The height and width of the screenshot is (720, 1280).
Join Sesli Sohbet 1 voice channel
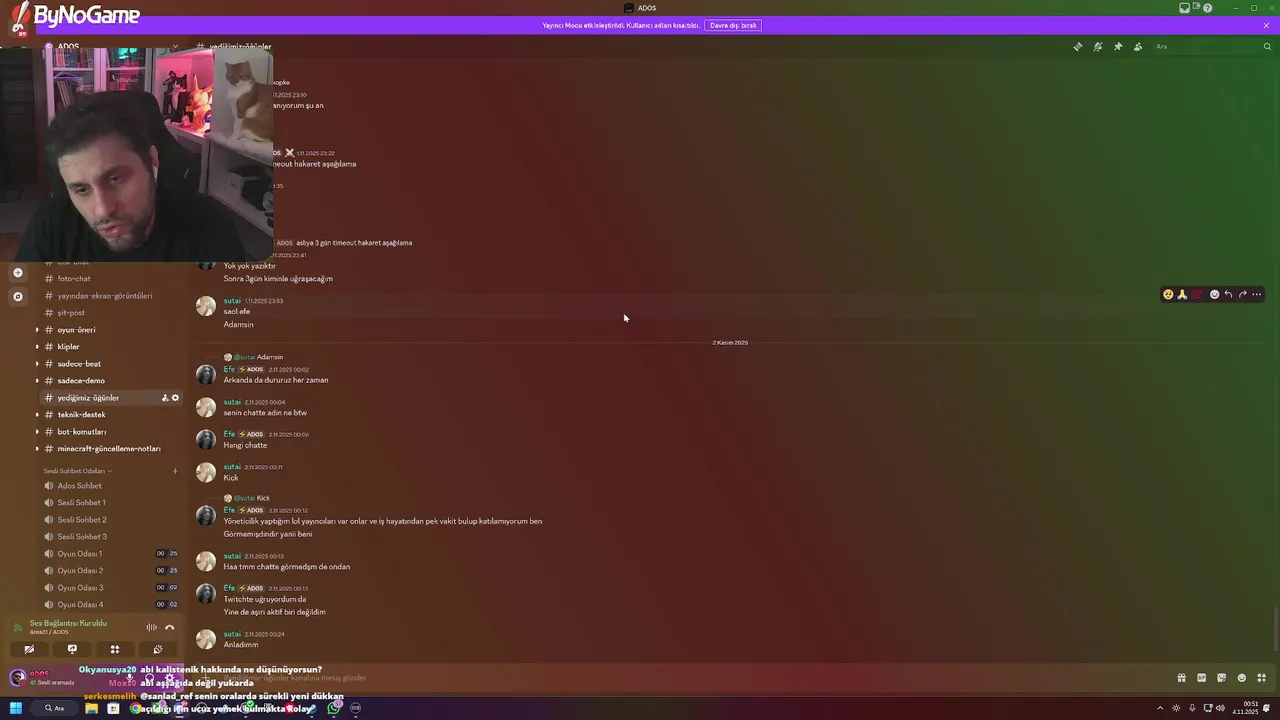[111, 503]
